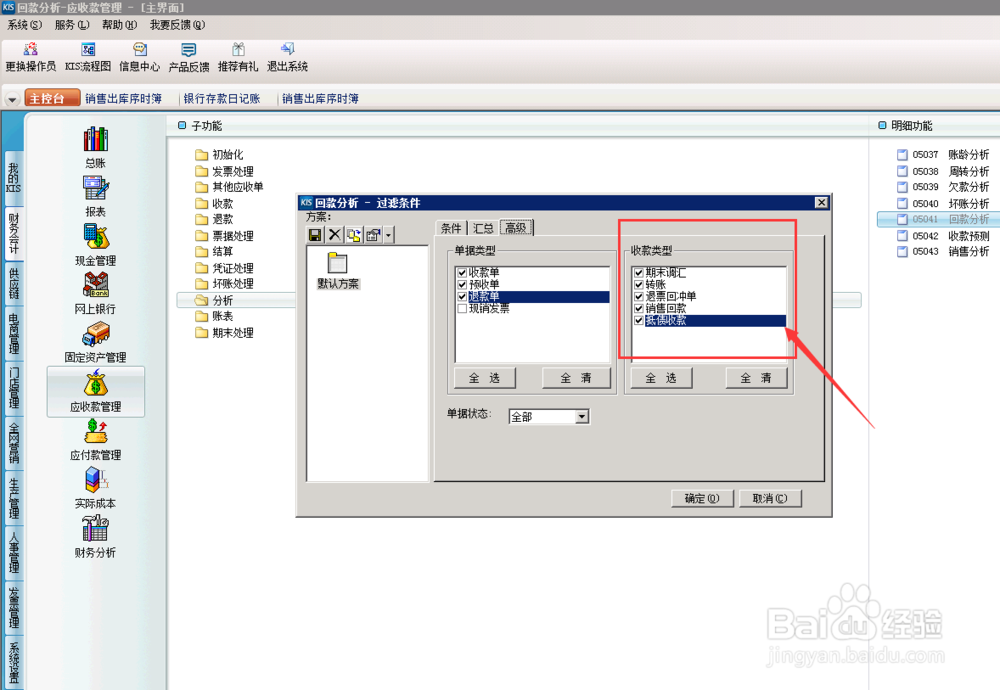Select the 实际成本 module icon
1000x690 pixels.
(x=96, y=488)
